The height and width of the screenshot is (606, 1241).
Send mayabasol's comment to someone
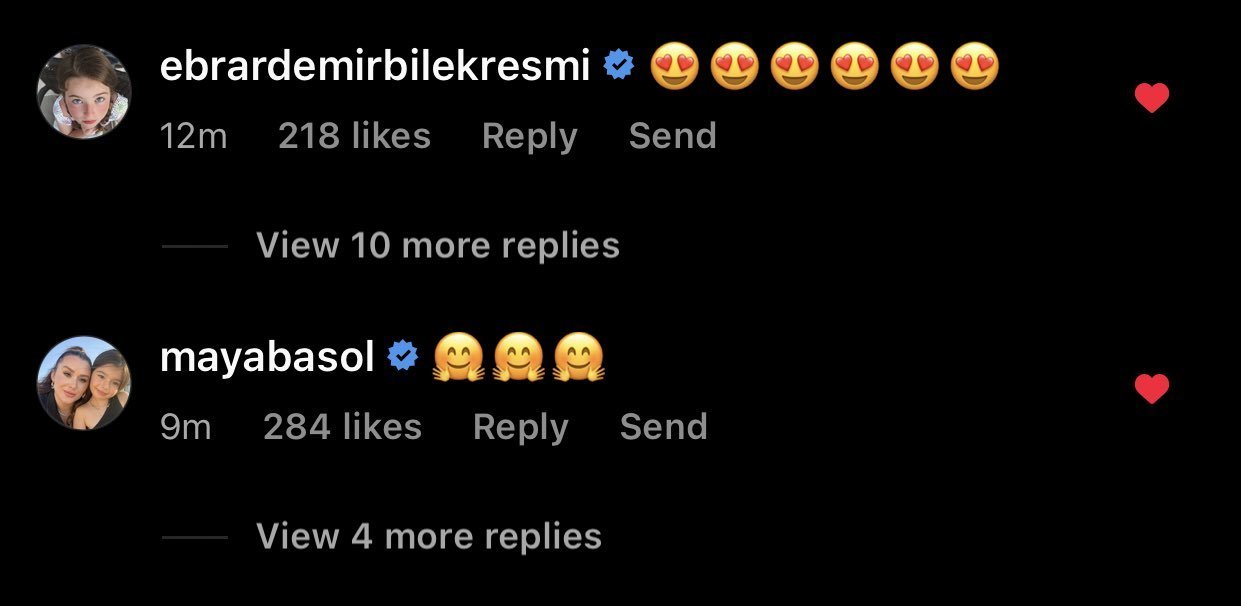pos(663,428)
